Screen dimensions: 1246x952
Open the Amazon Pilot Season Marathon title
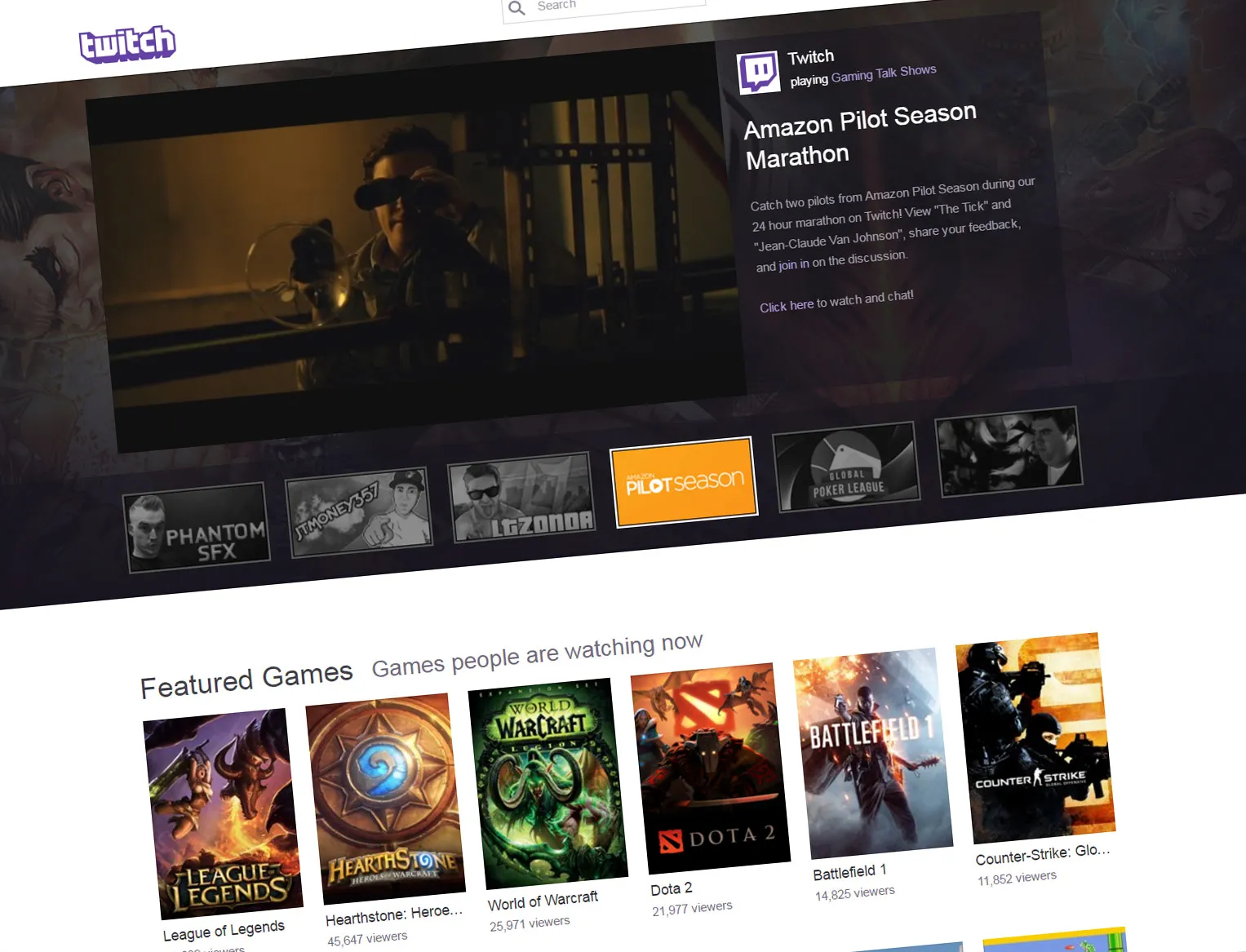859,135
